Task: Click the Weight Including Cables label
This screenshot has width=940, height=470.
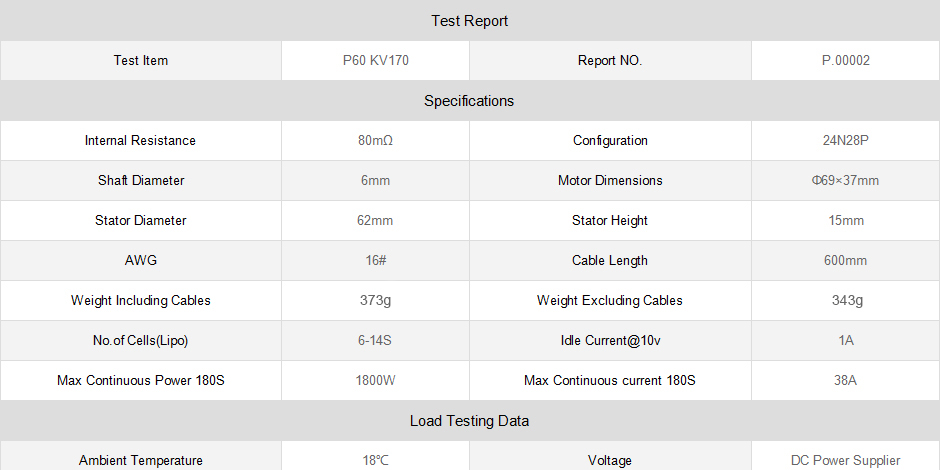Action: coord(141,301)
